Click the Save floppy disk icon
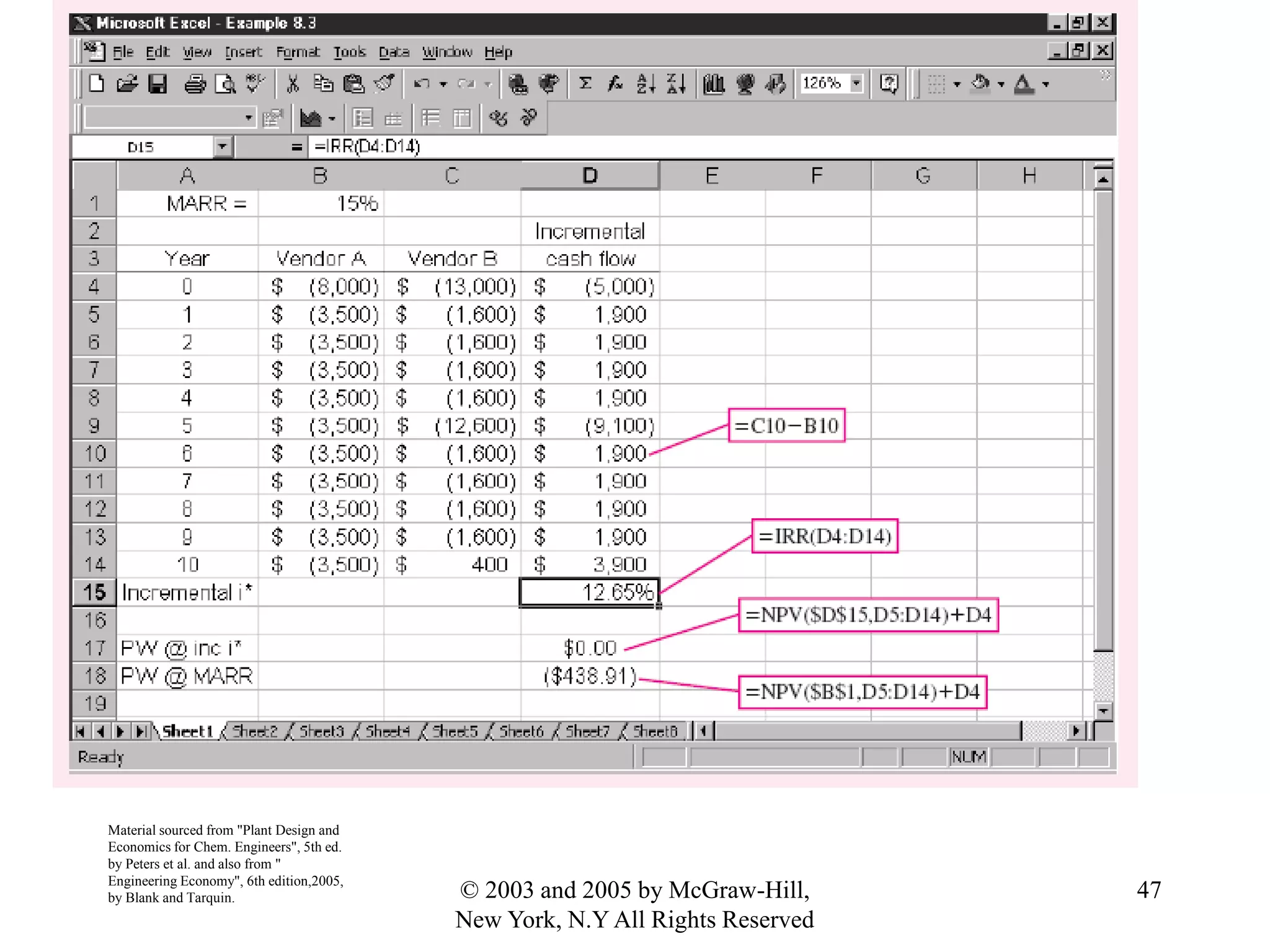Image resolution: width=1270 pixels, height=952 pixels. point(158,84)
